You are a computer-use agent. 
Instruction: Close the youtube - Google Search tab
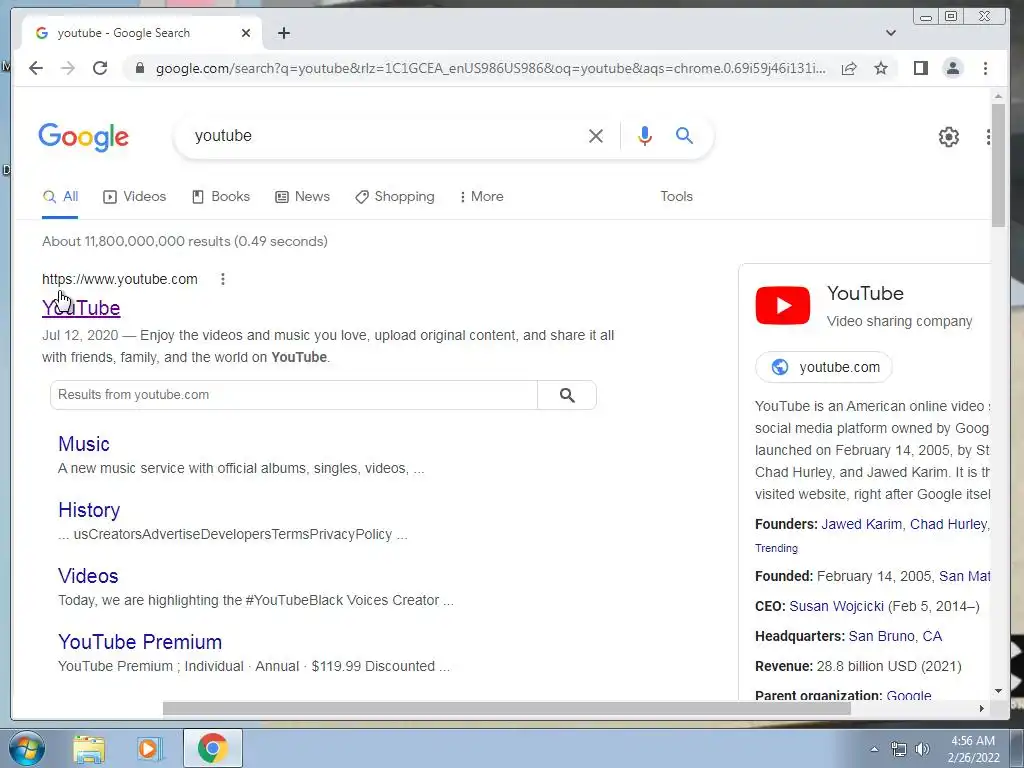(x=246, y=33)
